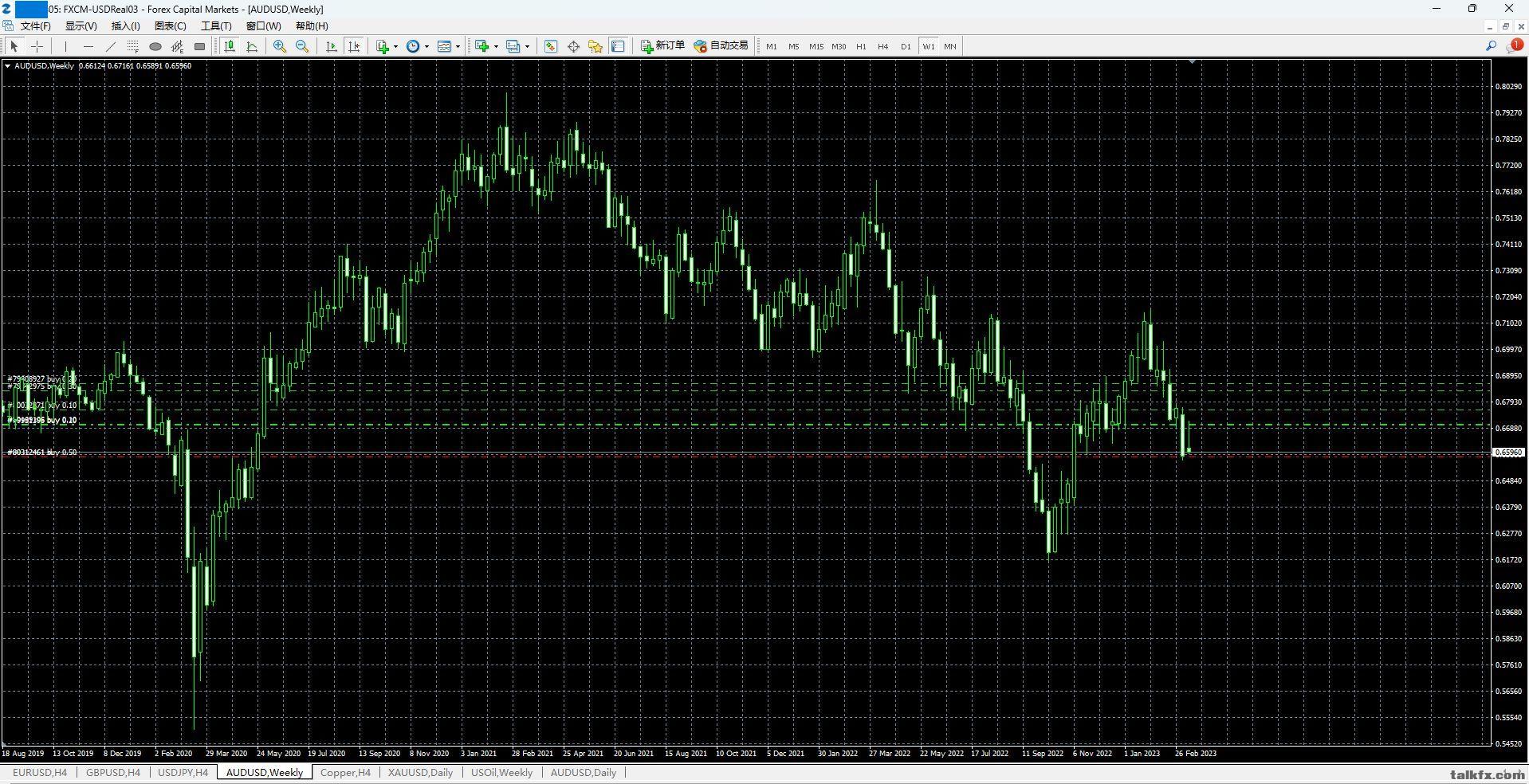Switch to the XAUUSD,Daily chart tab

pos(420,772)
